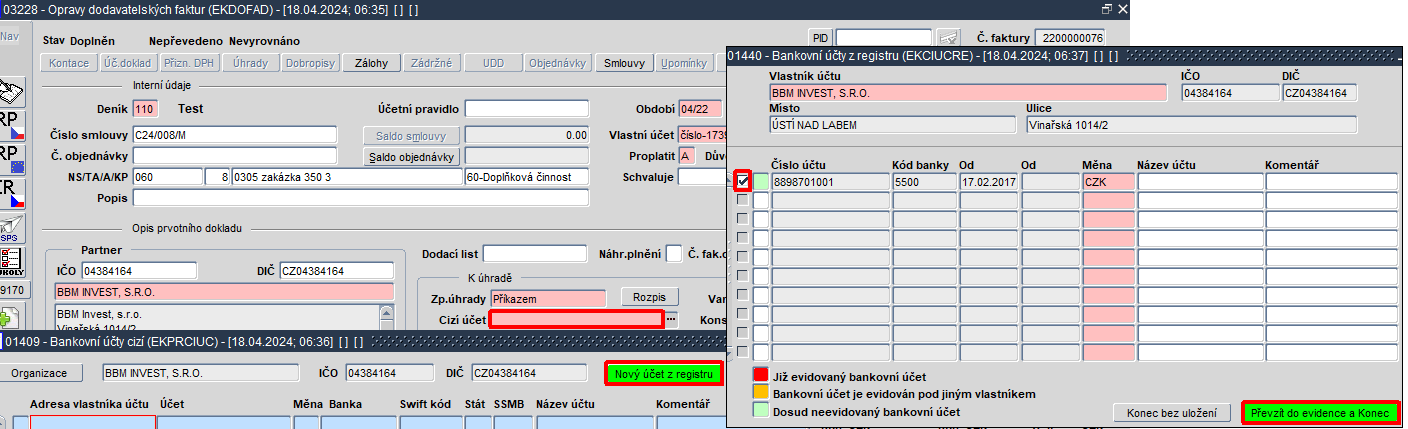The height and width of the screenshot is (429, 1408).
Task: Open Smlouvy button
Action: [x=623, y=63]
